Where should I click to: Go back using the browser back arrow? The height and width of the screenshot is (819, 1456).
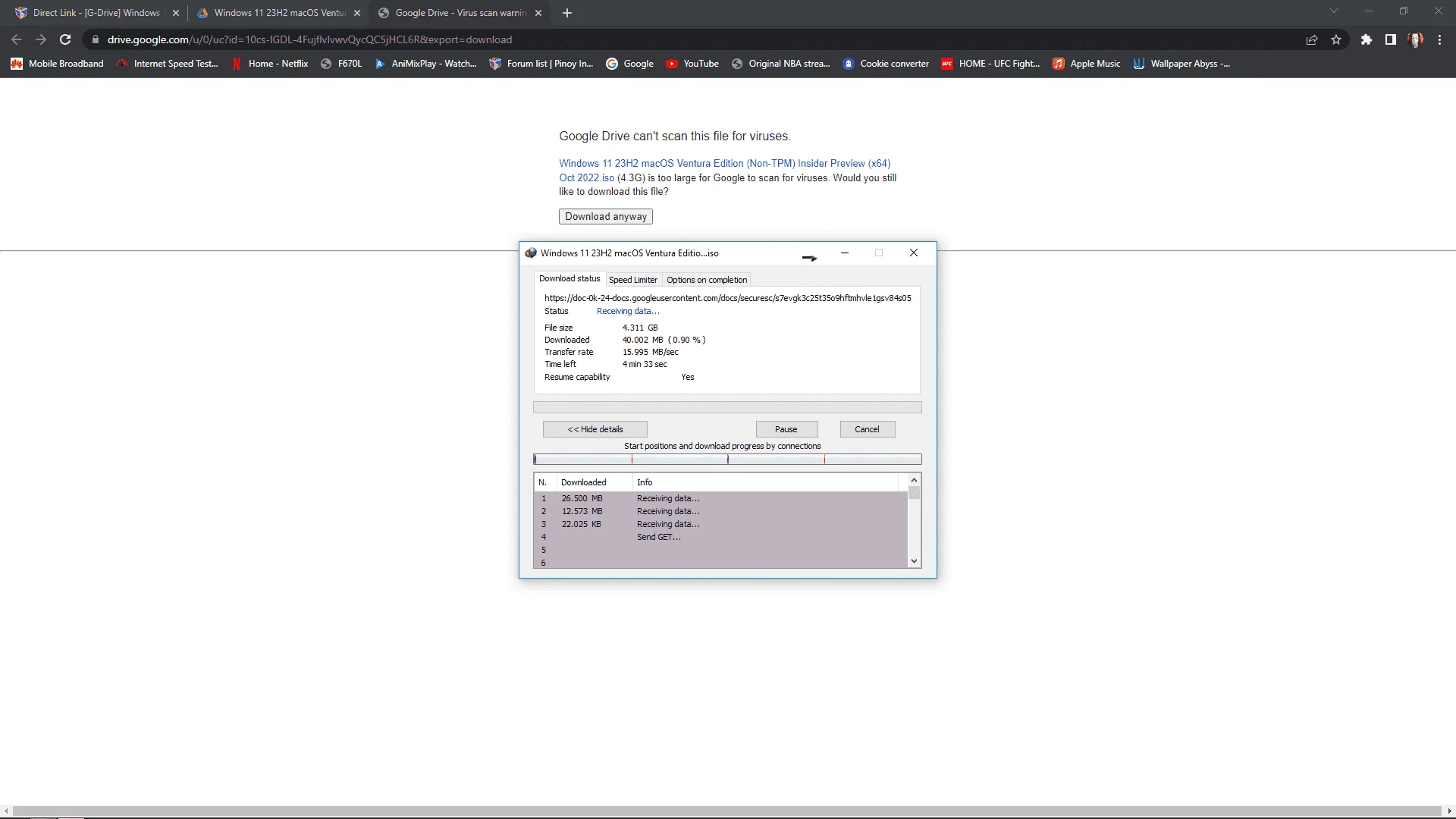[17, 39]
